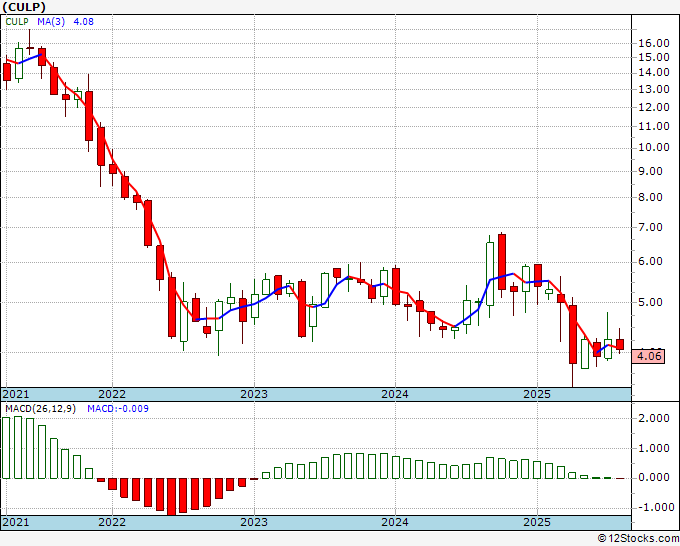Screen dimensions: 680x546
Task: Click 2023 on the MACD panel time axis
Action: pyautogui.click(x=254, y=522)
